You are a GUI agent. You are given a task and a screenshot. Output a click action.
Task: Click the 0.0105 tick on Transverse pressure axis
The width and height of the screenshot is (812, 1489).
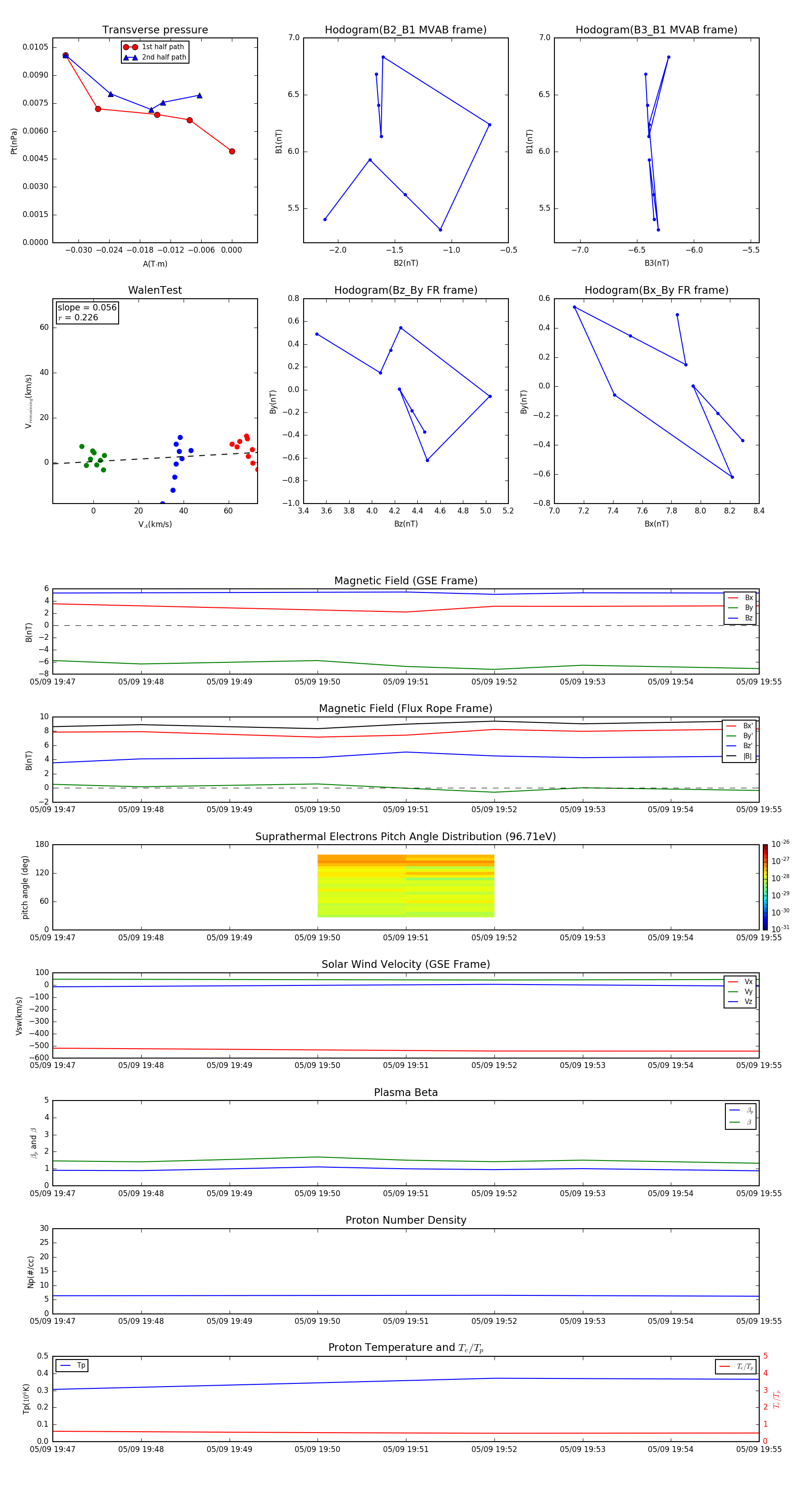pyautogui.click(x=35, y=47)
